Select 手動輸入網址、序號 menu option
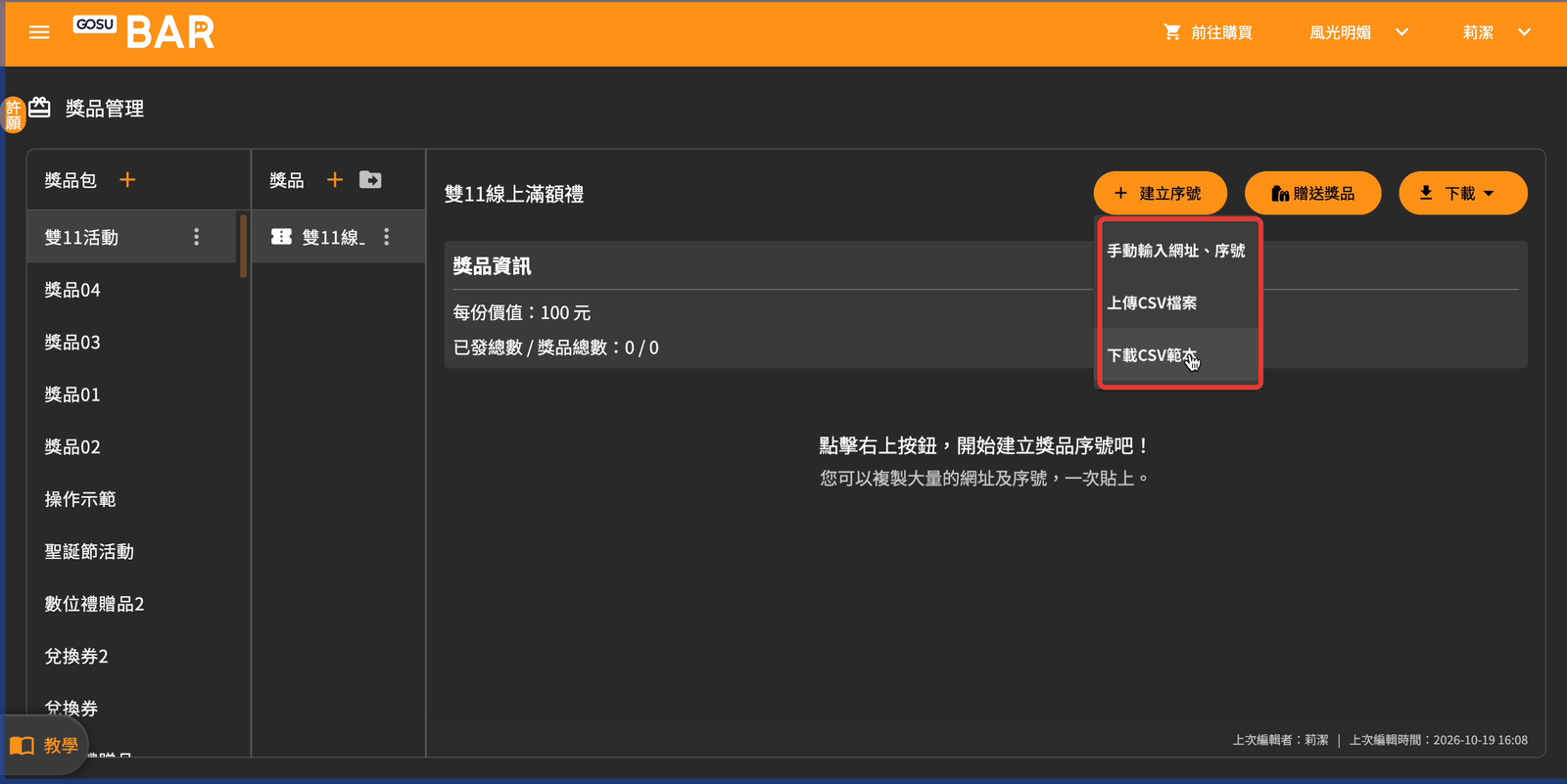The width and height of the screenshot is (1567, 784). pos(1179,251)
